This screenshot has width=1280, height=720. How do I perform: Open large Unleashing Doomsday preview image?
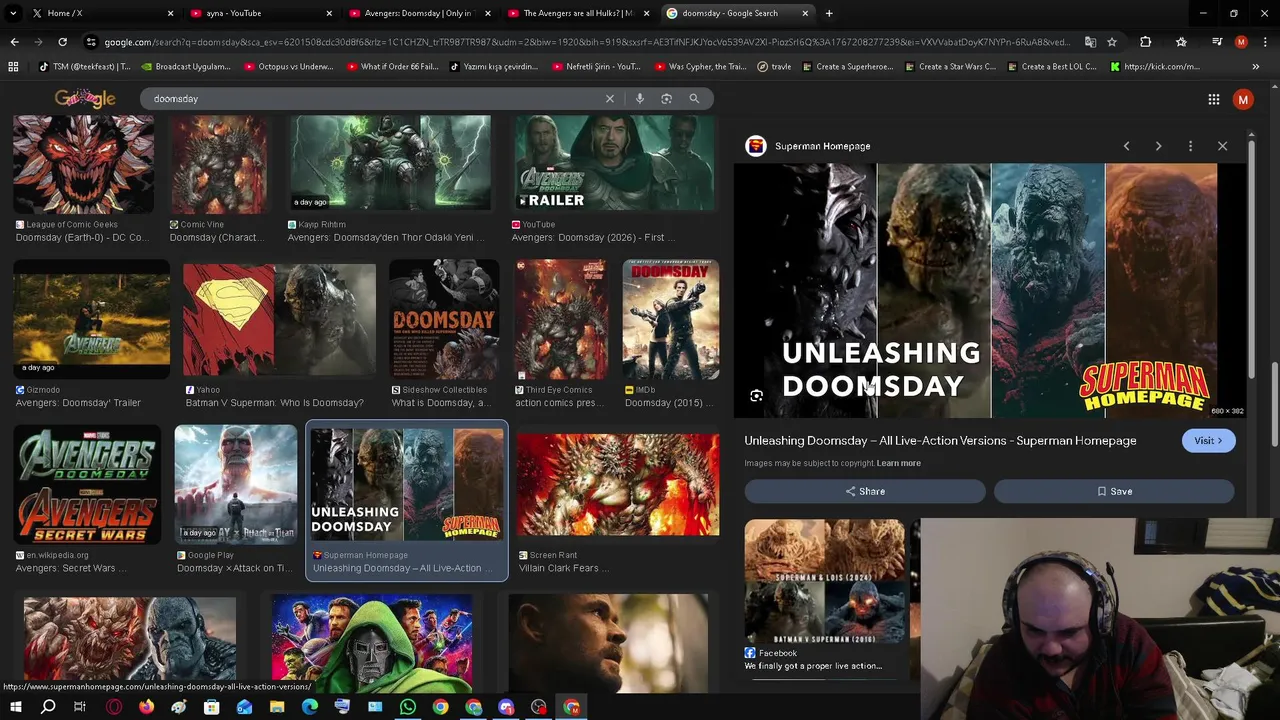tap(990, 290)
